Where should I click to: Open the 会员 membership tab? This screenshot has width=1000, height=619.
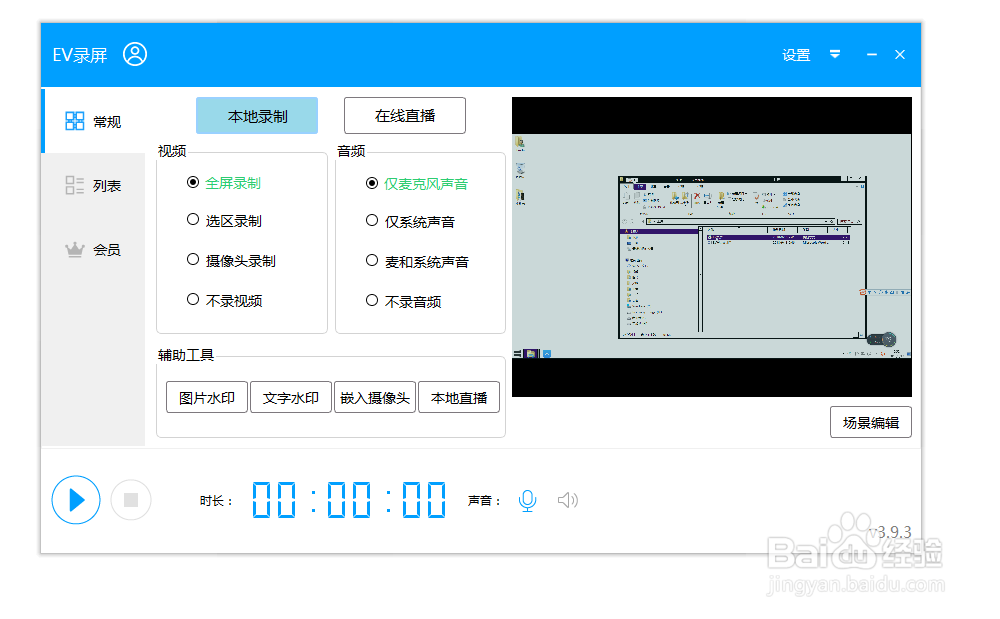pos(94,249)
